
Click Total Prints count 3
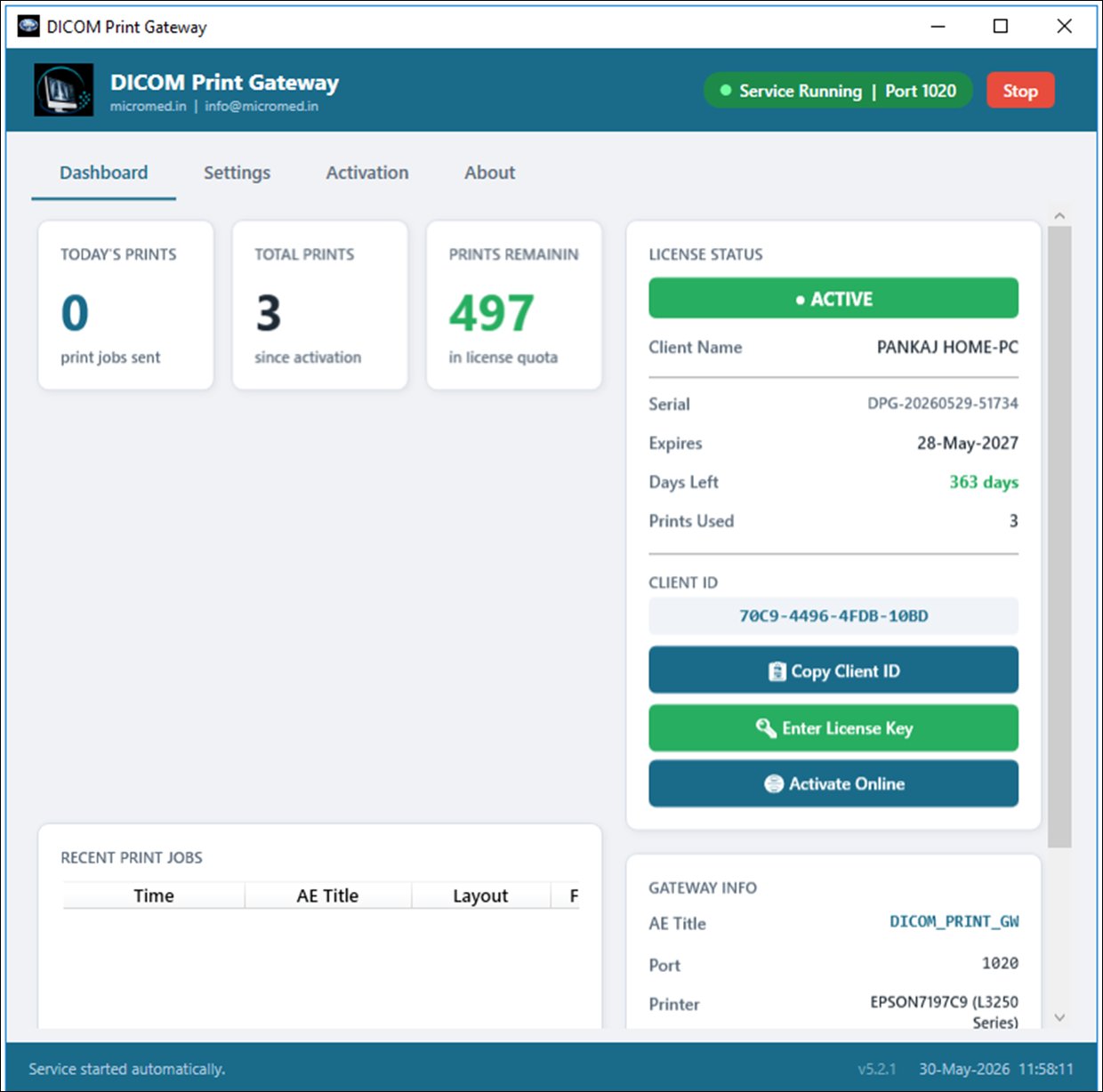269,313
